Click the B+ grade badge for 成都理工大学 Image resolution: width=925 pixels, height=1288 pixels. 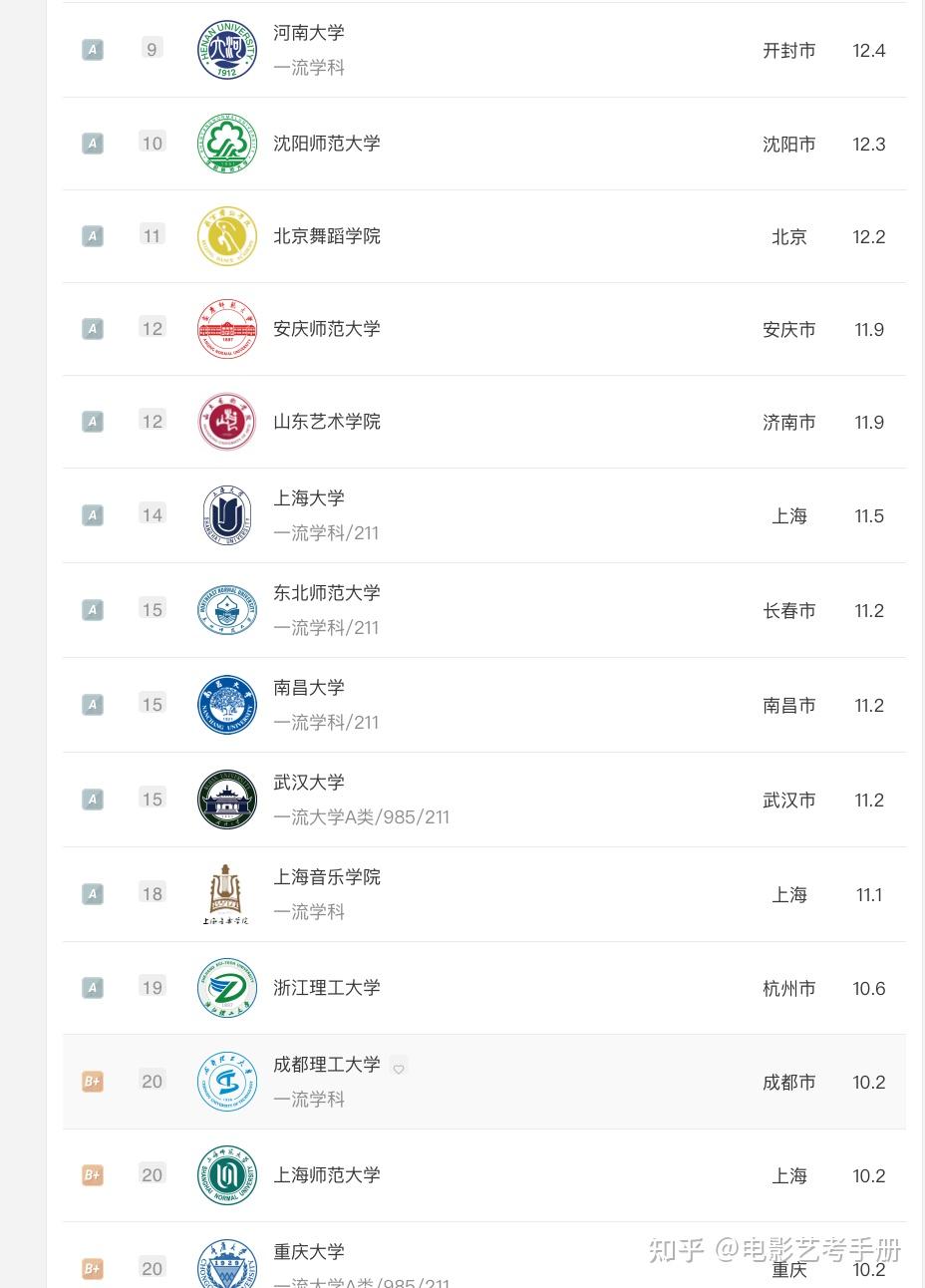click(92, 1082)
